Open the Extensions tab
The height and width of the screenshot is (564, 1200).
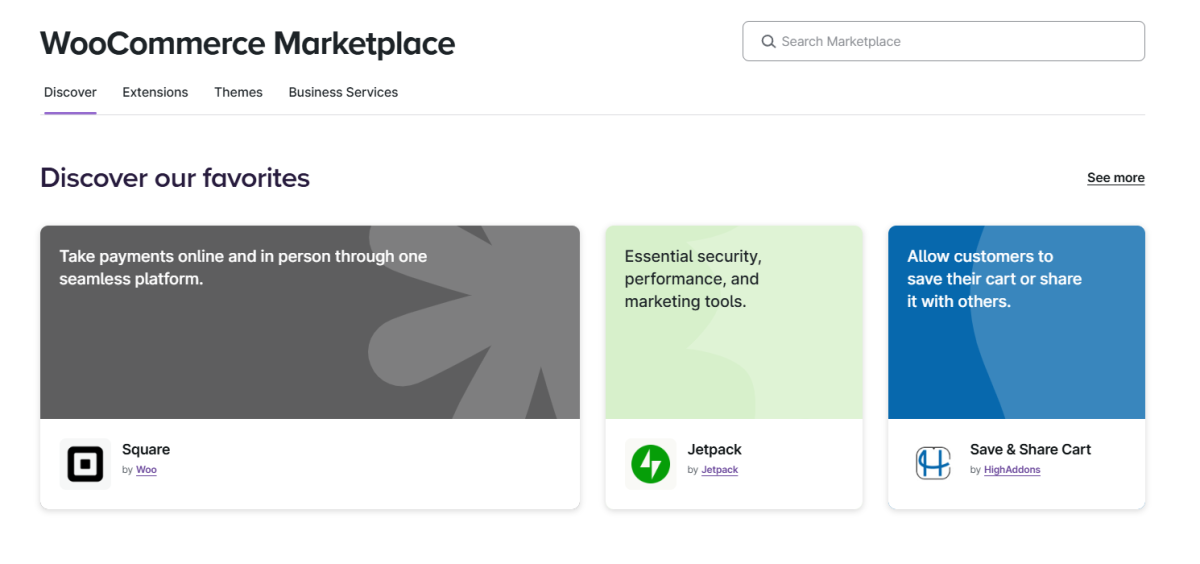155,92
